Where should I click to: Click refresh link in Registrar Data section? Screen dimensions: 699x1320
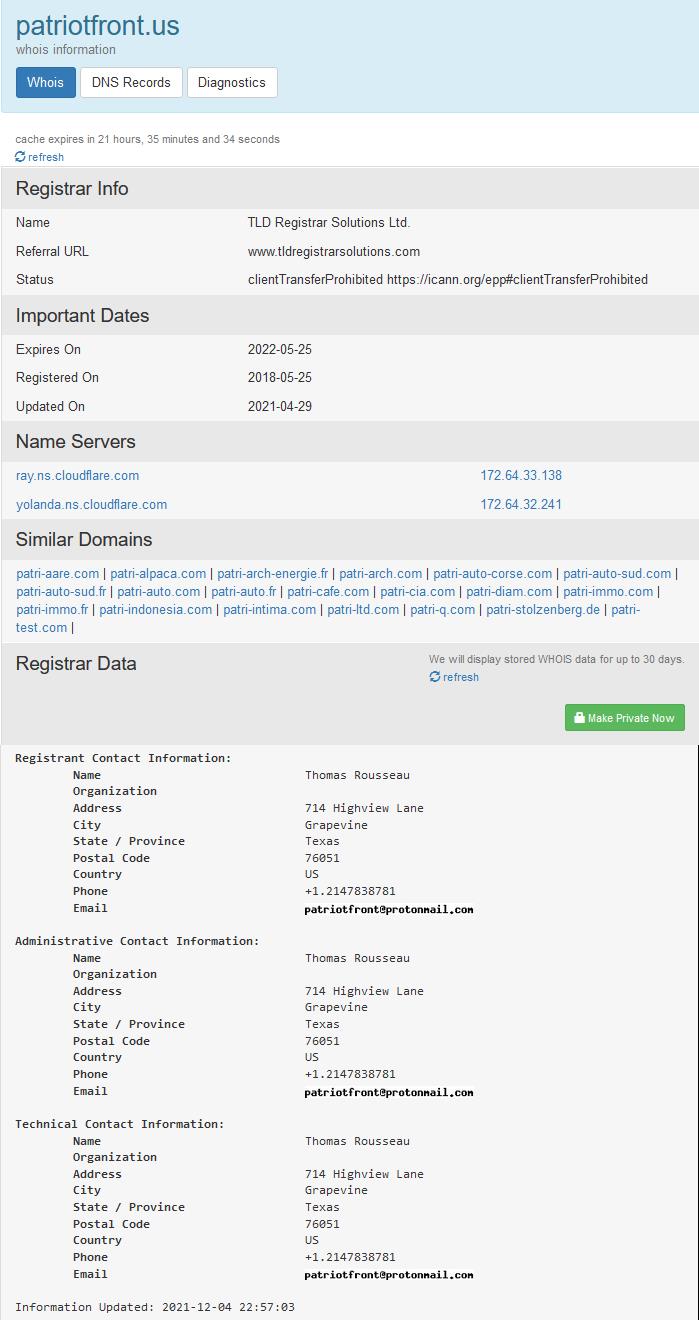coord(454,677)
